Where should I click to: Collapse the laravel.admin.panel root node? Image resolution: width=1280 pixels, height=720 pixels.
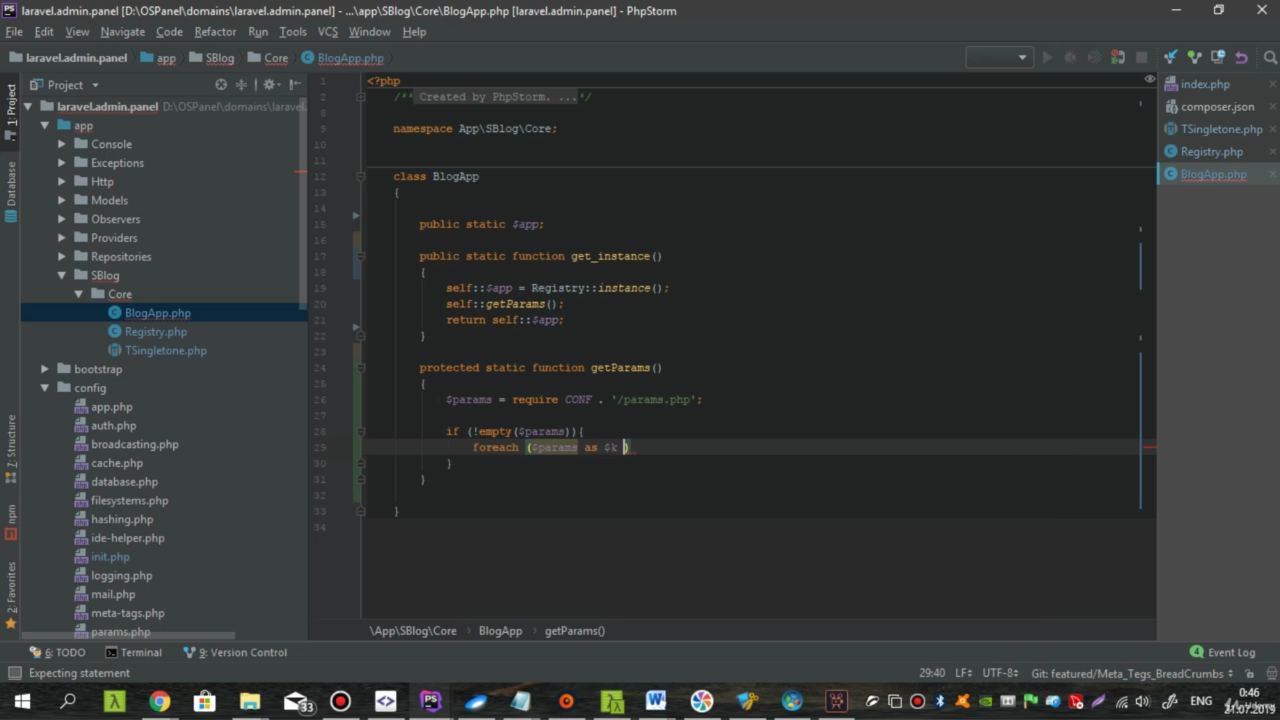[28, 106]
